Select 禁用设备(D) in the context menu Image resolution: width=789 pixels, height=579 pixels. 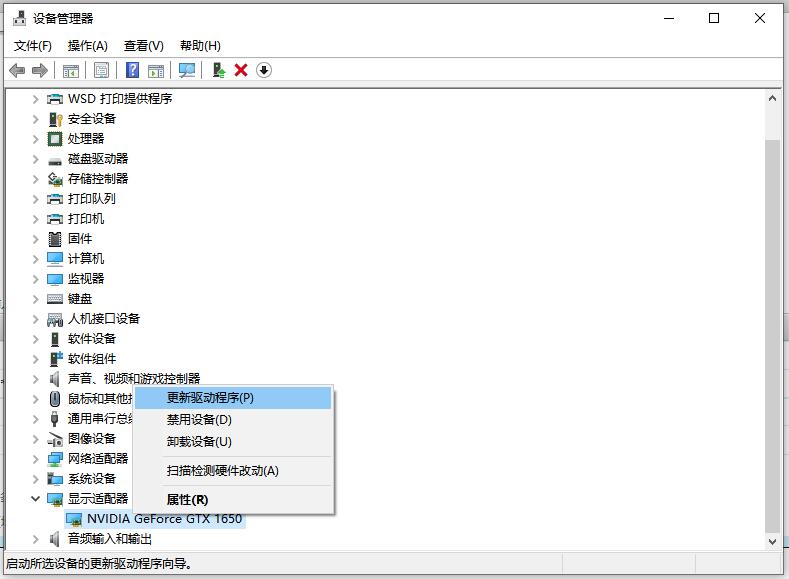point(199,420)
